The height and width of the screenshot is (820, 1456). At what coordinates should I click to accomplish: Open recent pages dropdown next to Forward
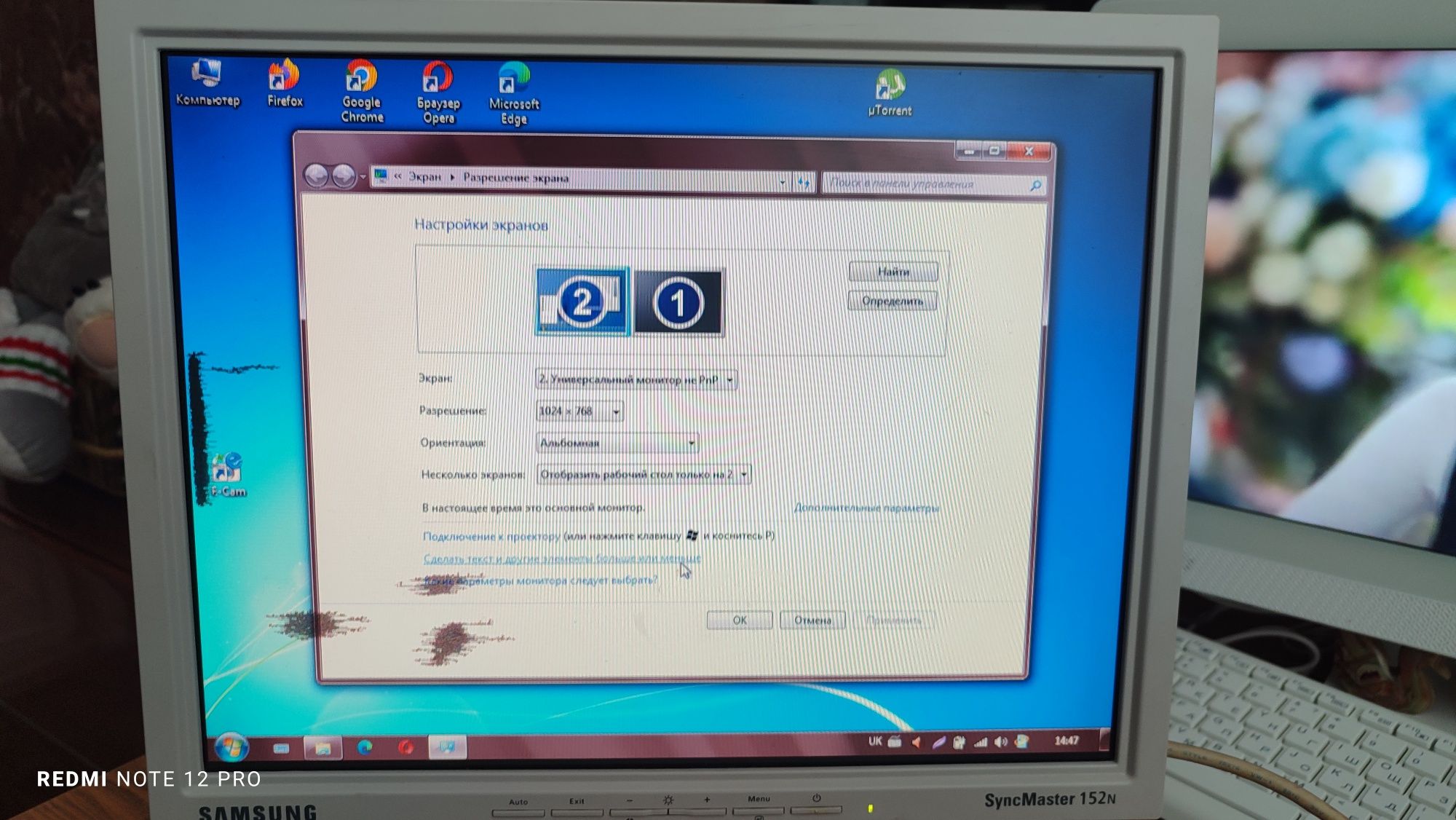coord(363,178)
